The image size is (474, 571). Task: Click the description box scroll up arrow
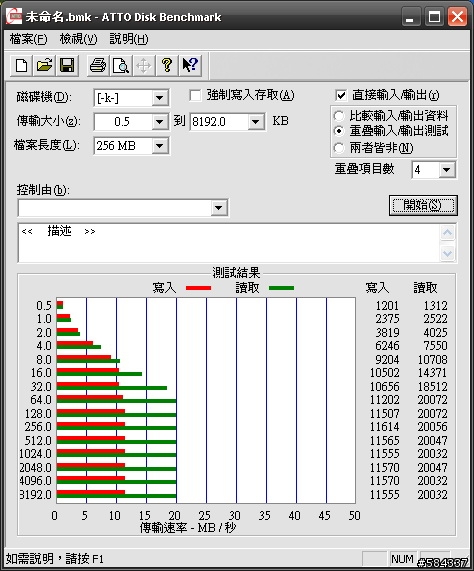(x=447, y=233)
